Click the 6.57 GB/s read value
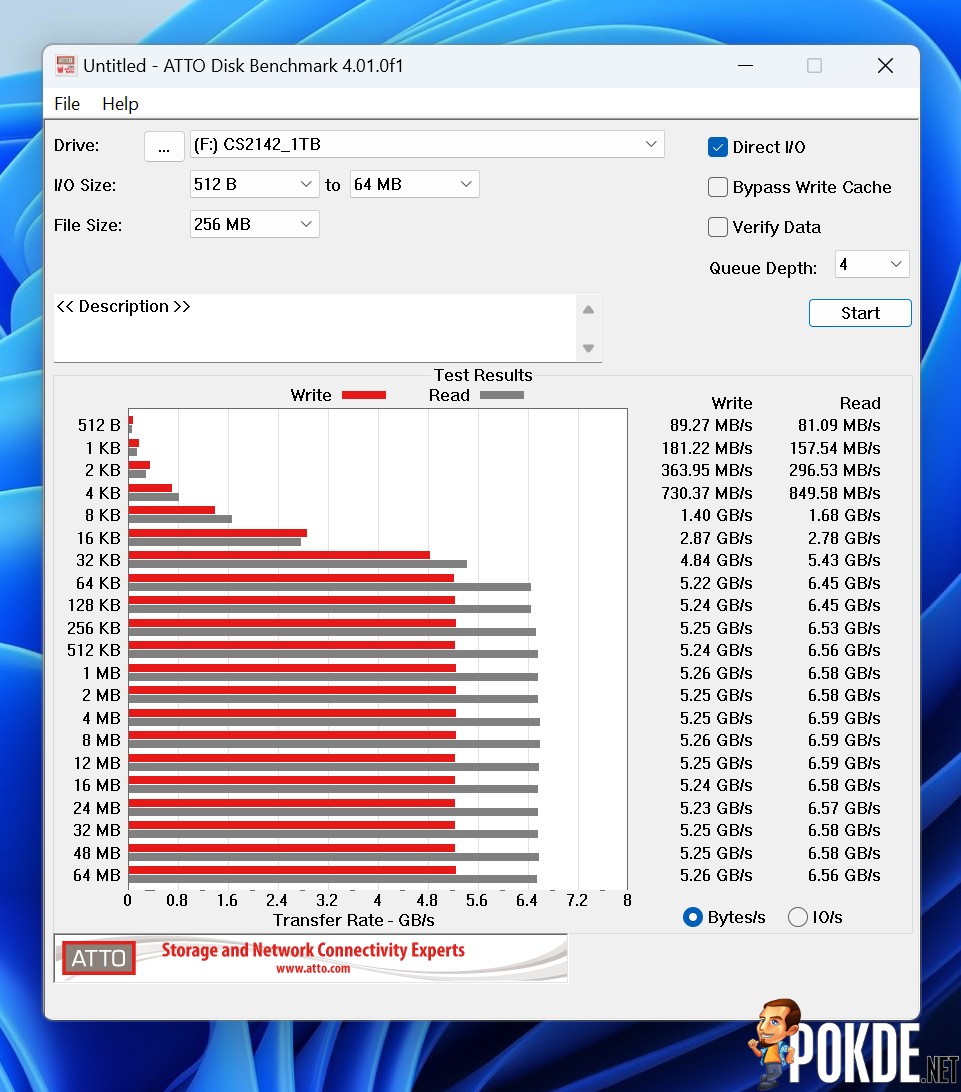The width and height of the screenshot is (961, 1092). 844,808
